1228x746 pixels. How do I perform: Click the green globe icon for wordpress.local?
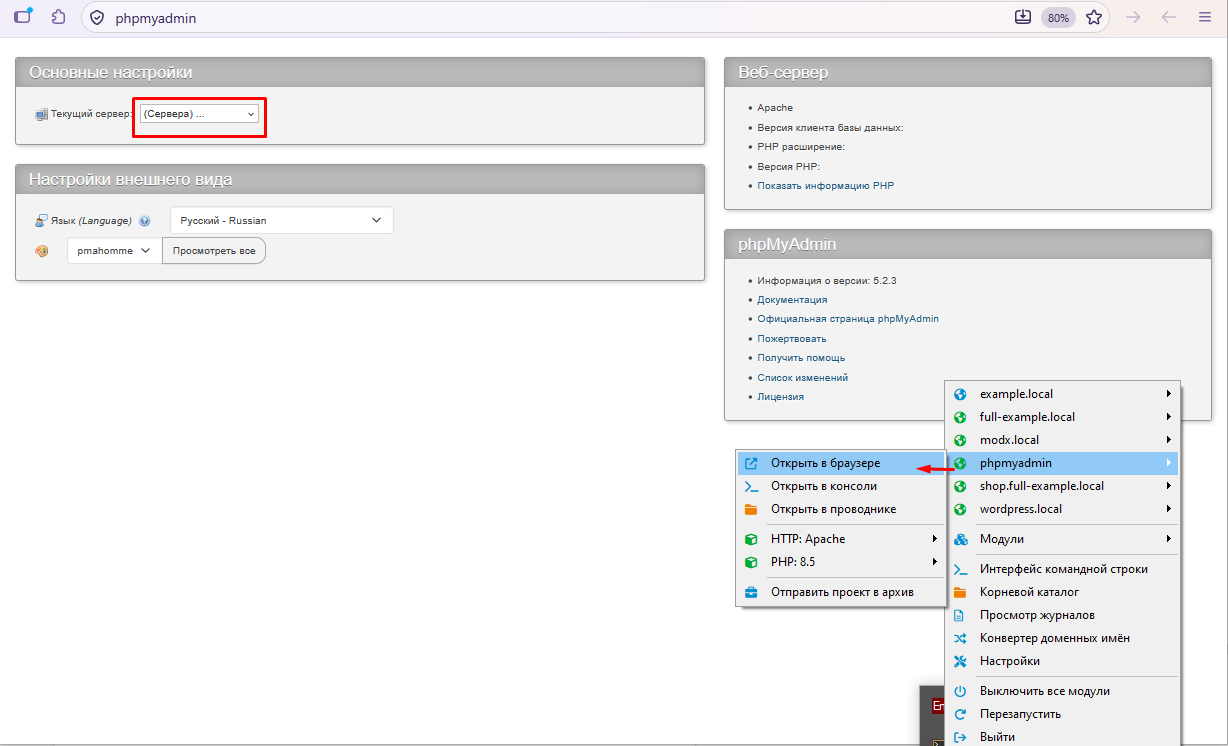[961, 509]
